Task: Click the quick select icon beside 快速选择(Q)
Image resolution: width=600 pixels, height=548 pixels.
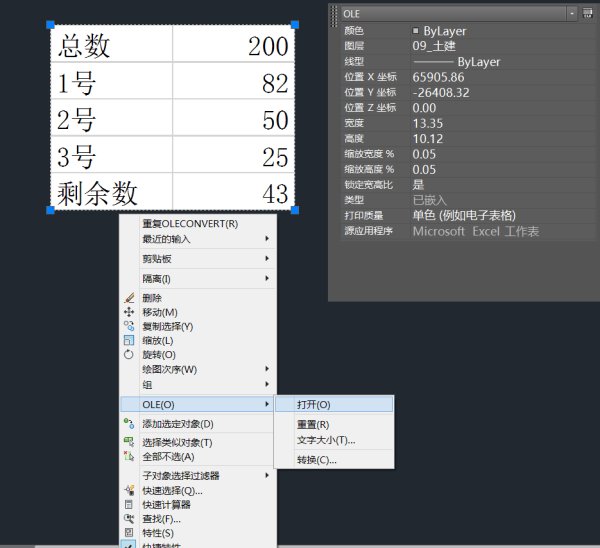Action: [129, 490]
